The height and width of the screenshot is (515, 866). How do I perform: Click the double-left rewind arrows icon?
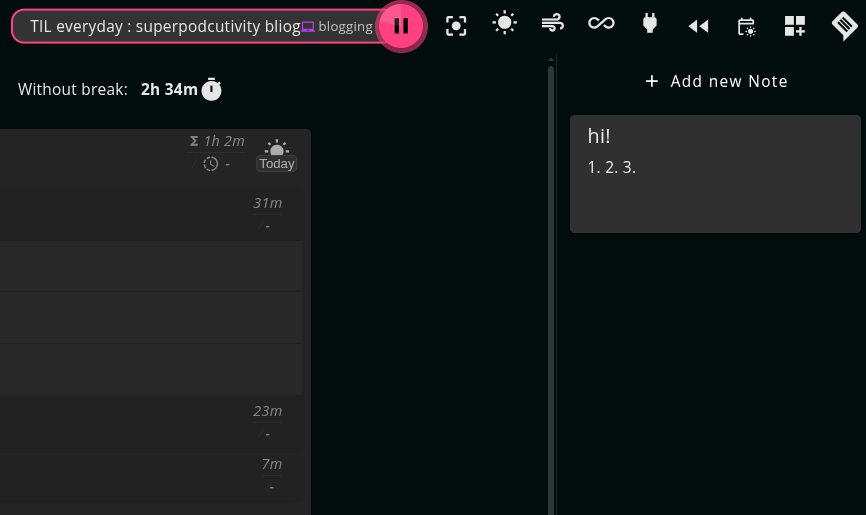click(x=698, y=27)
